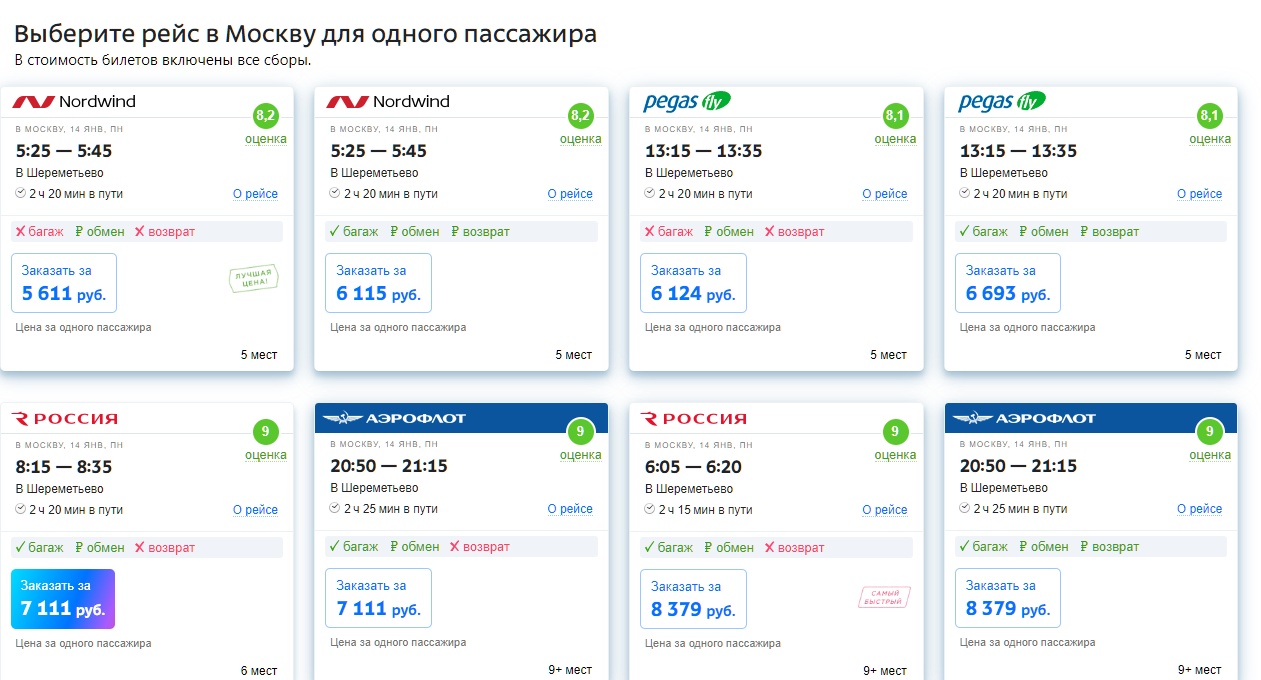
Task: Order the Аэрофлот ticket for 8 379 руб.
Action: pos(1008,599)
